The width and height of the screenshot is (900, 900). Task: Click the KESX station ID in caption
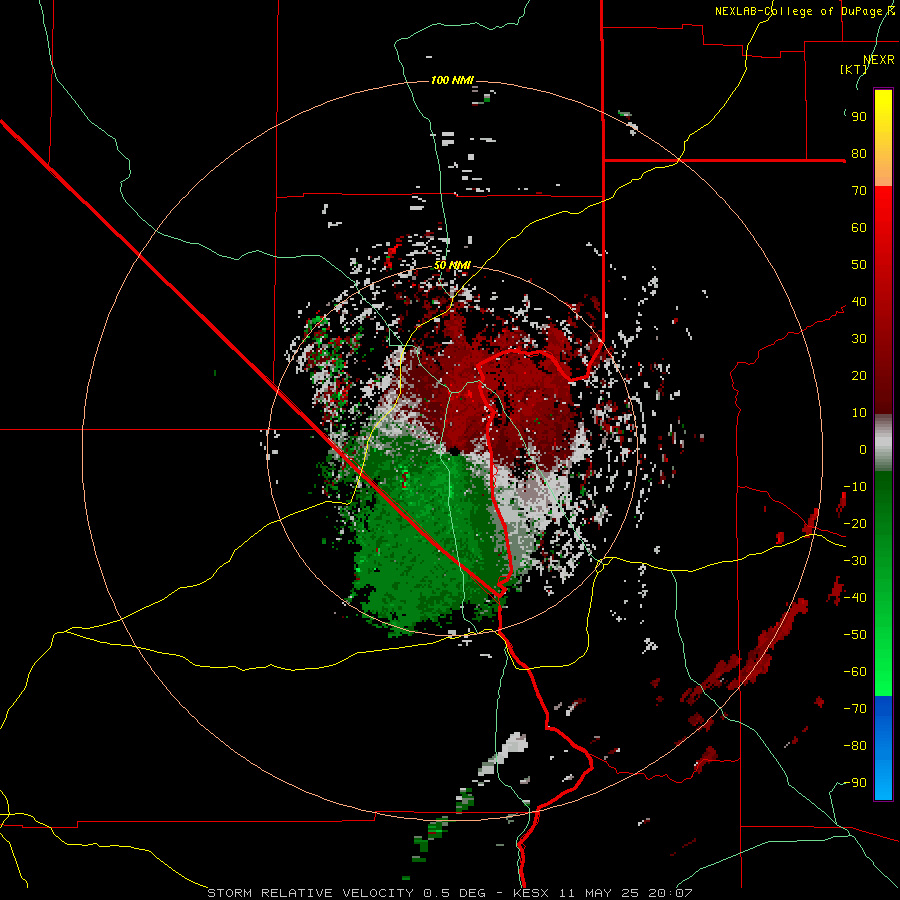[x=530, y=893]
